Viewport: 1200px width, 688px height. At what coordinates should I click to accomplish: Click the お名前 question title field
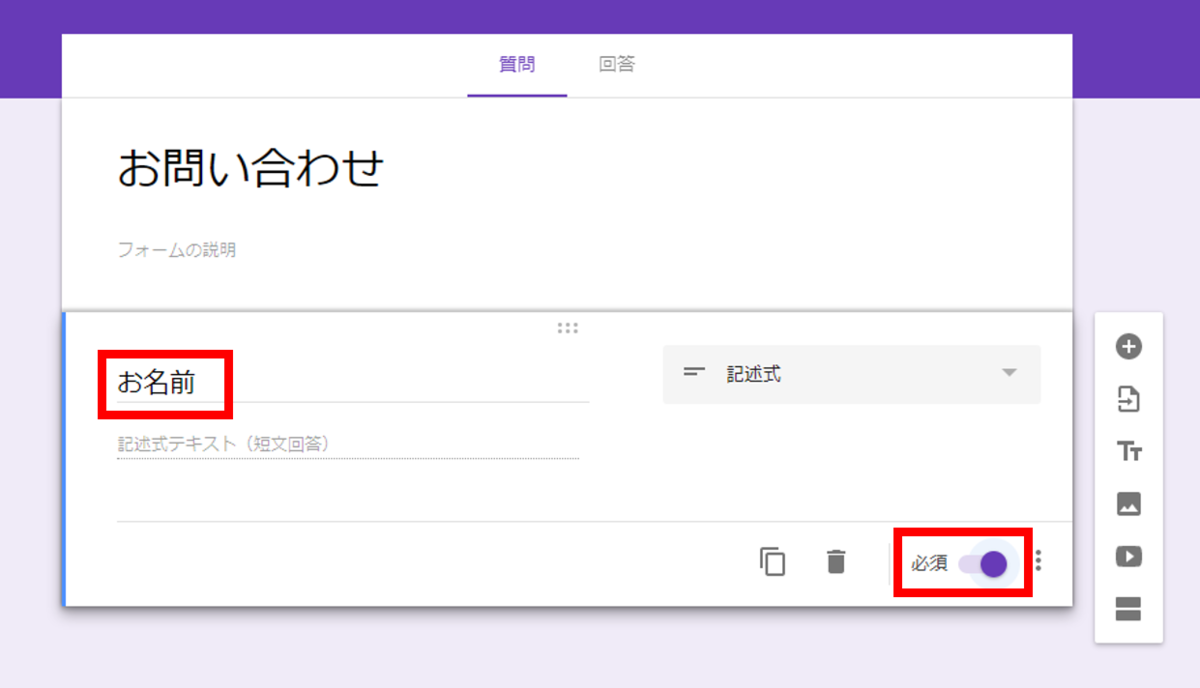(353, 382)
